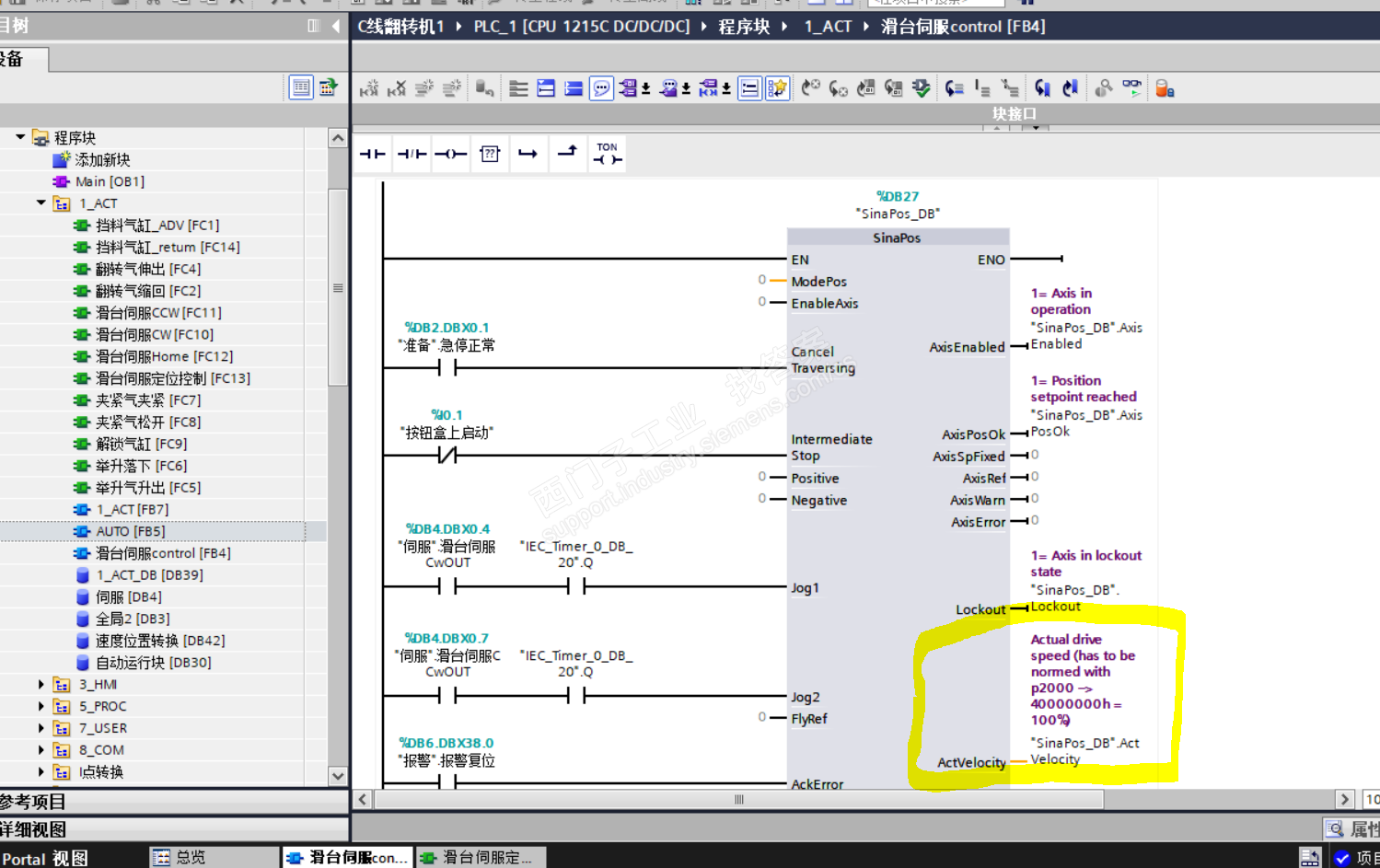
Task: Switch to the 滑台伺服定... editor tab
Action: [x=480, y=858]
